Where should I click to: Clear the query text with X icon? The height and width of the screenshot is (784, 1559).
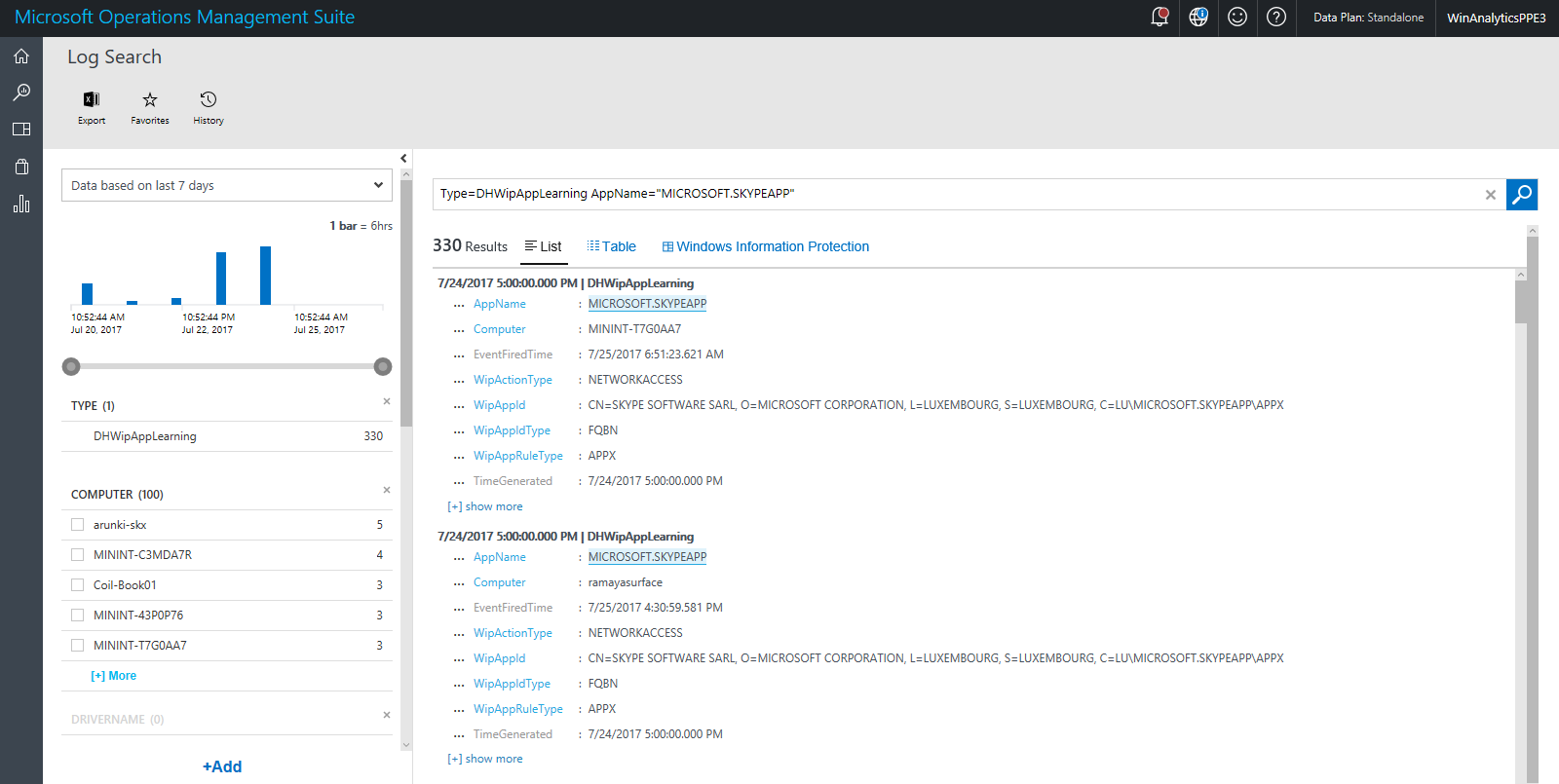(x=1491, y=195)
